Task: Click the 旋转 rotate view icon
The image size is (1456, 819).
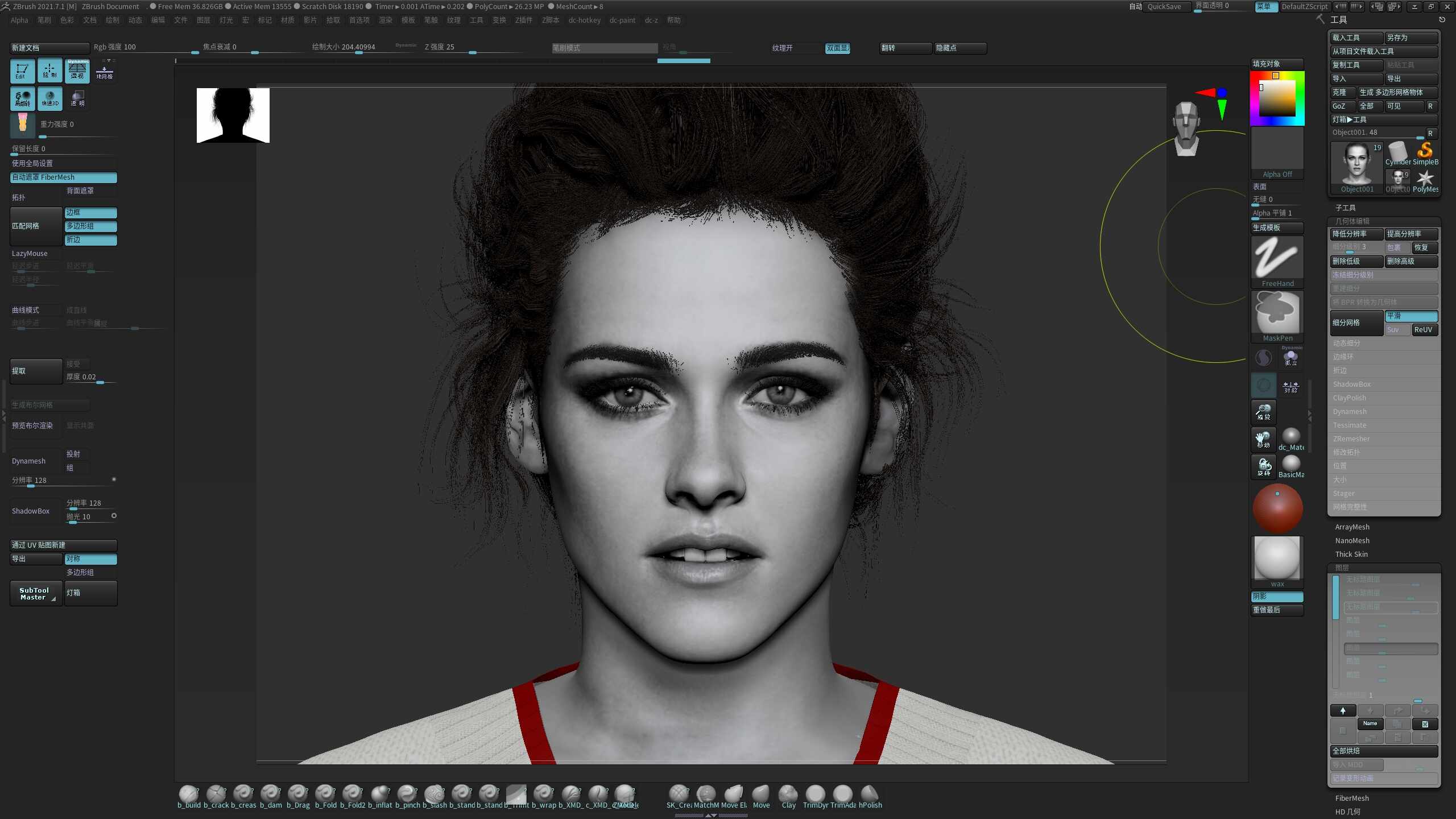Action: tap(1264, 467)
